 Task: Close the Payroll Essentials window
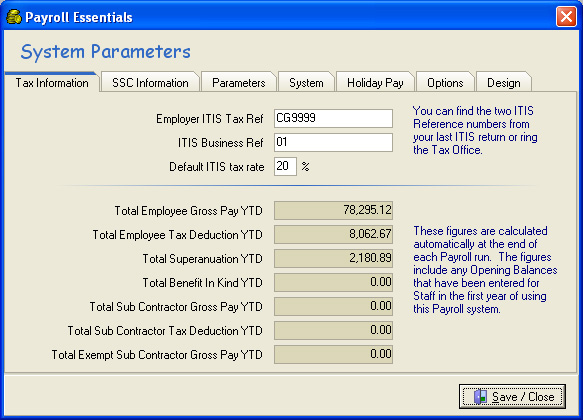click(566, 17)
